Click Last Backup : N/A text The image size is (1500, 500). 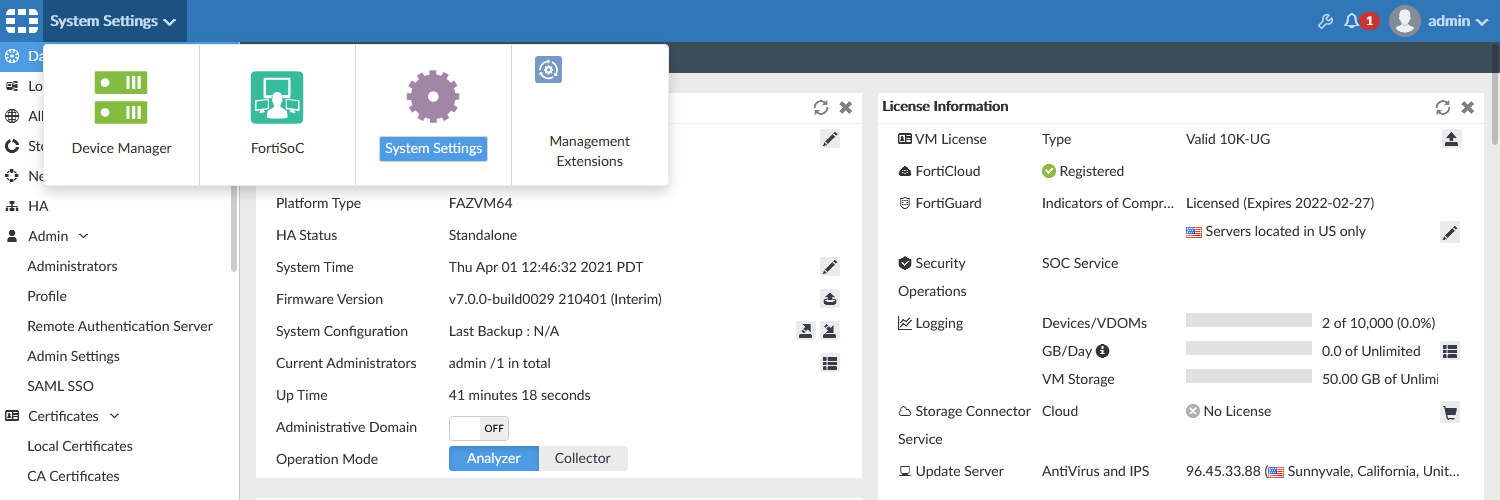coord(504,331)
